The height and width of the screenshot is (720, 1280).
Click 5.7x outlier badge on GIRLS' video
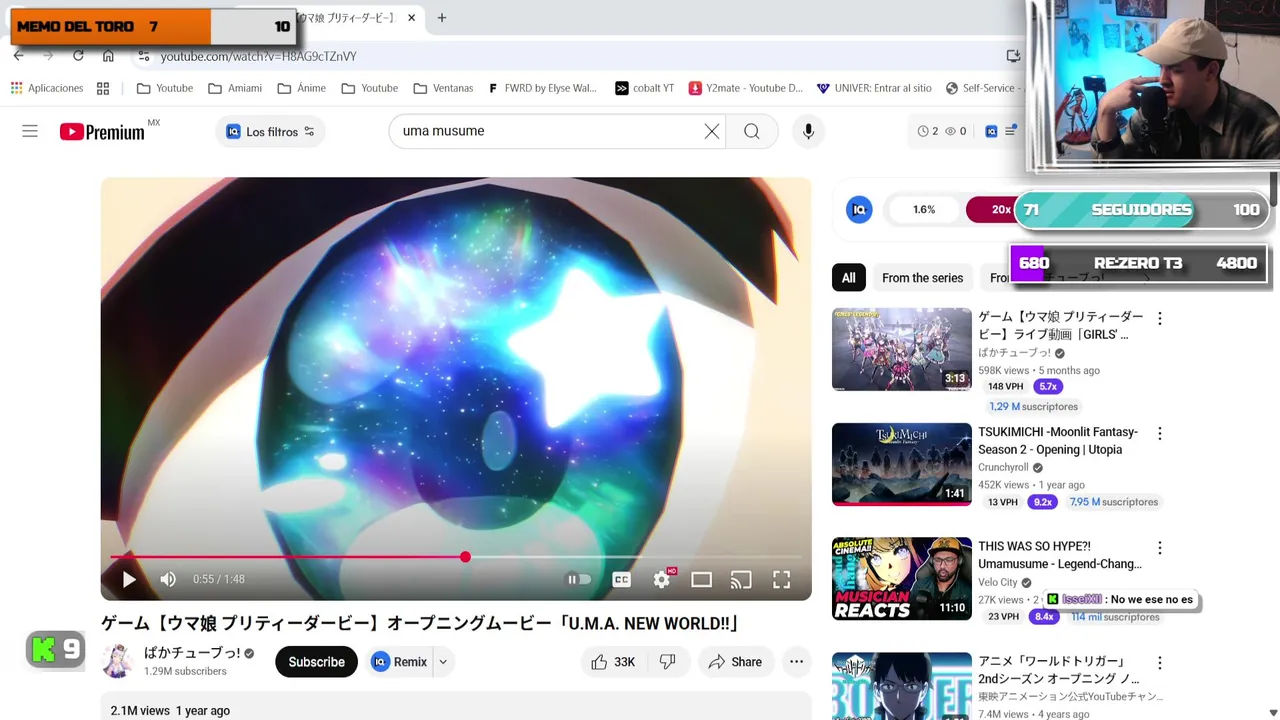coord(1048,386)
